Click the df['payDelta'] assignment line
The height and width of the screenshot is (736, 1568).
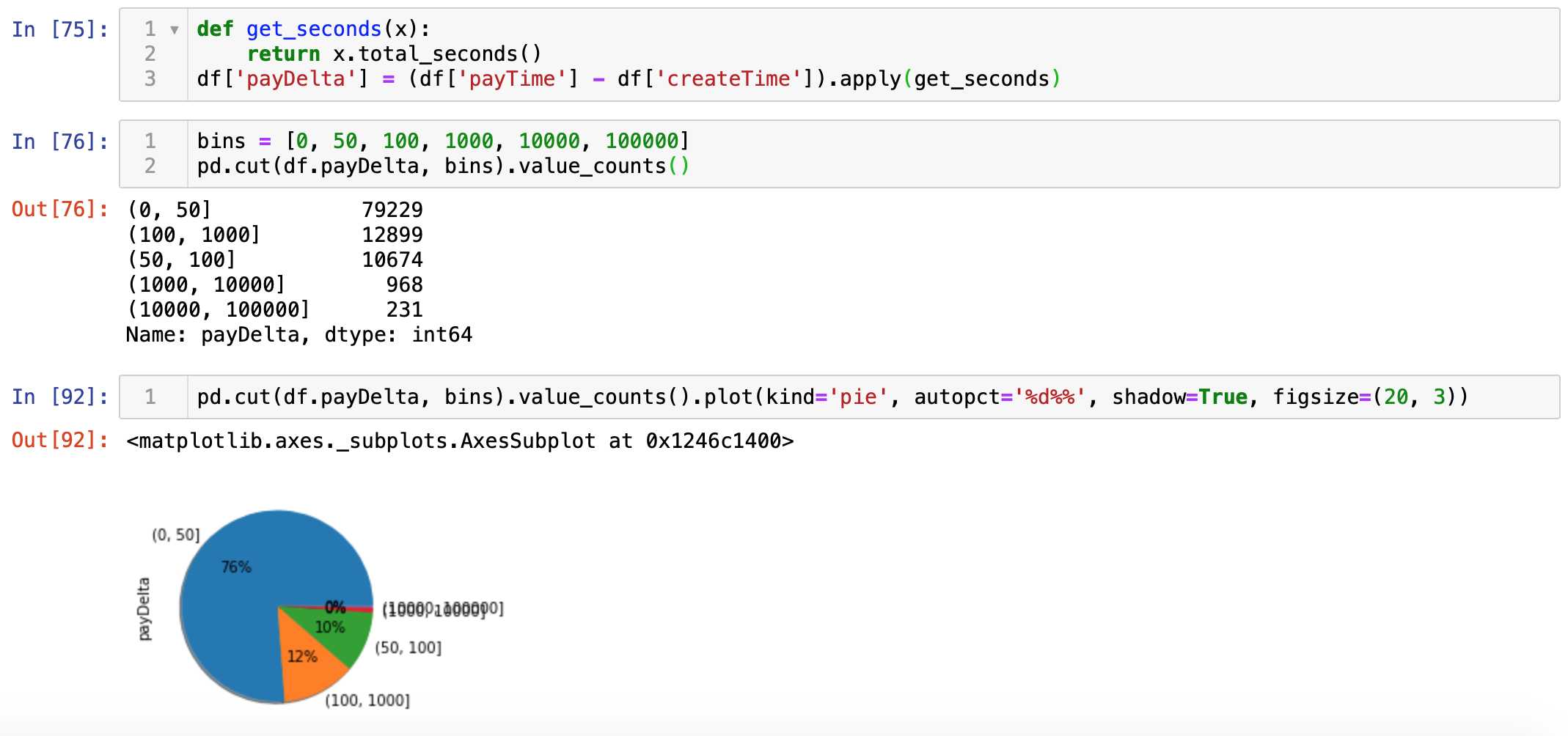629,79
